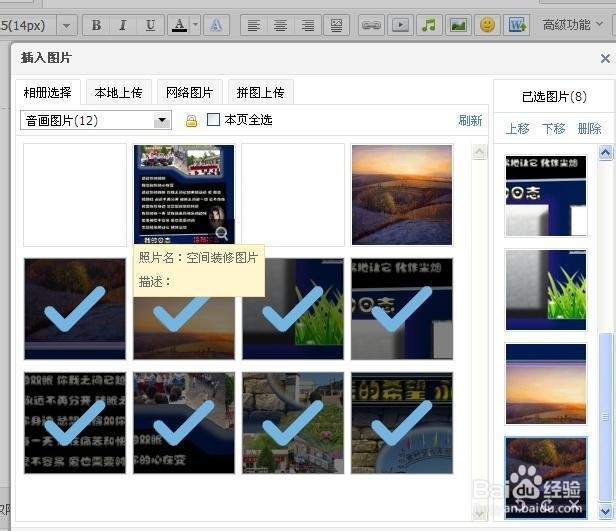Click 下移 to move image down
This screenshot has width=616, height=531.
(553, 128)
